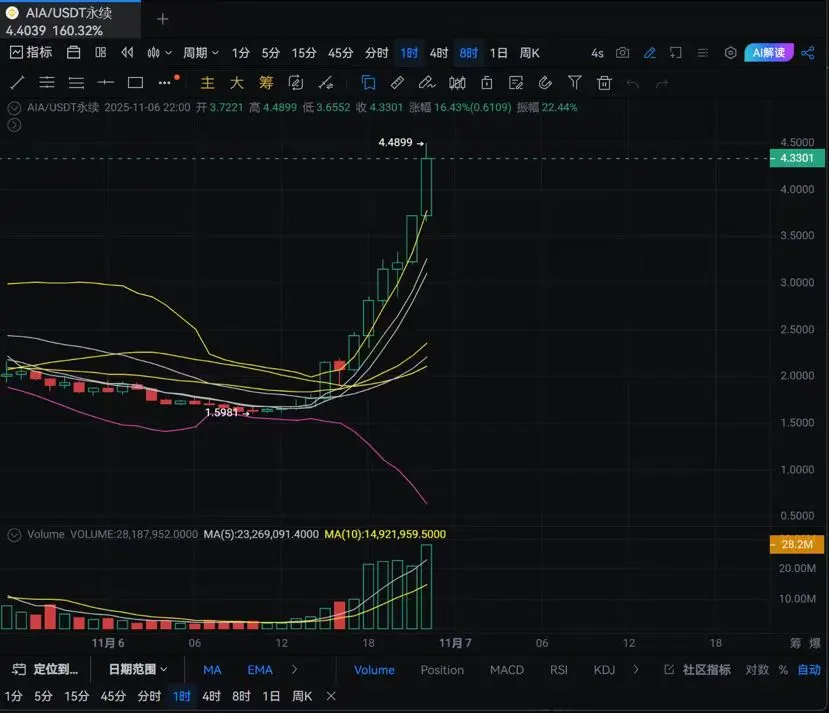Select the trend line drawing tool

pyautogui.click(x=17, y=82)
